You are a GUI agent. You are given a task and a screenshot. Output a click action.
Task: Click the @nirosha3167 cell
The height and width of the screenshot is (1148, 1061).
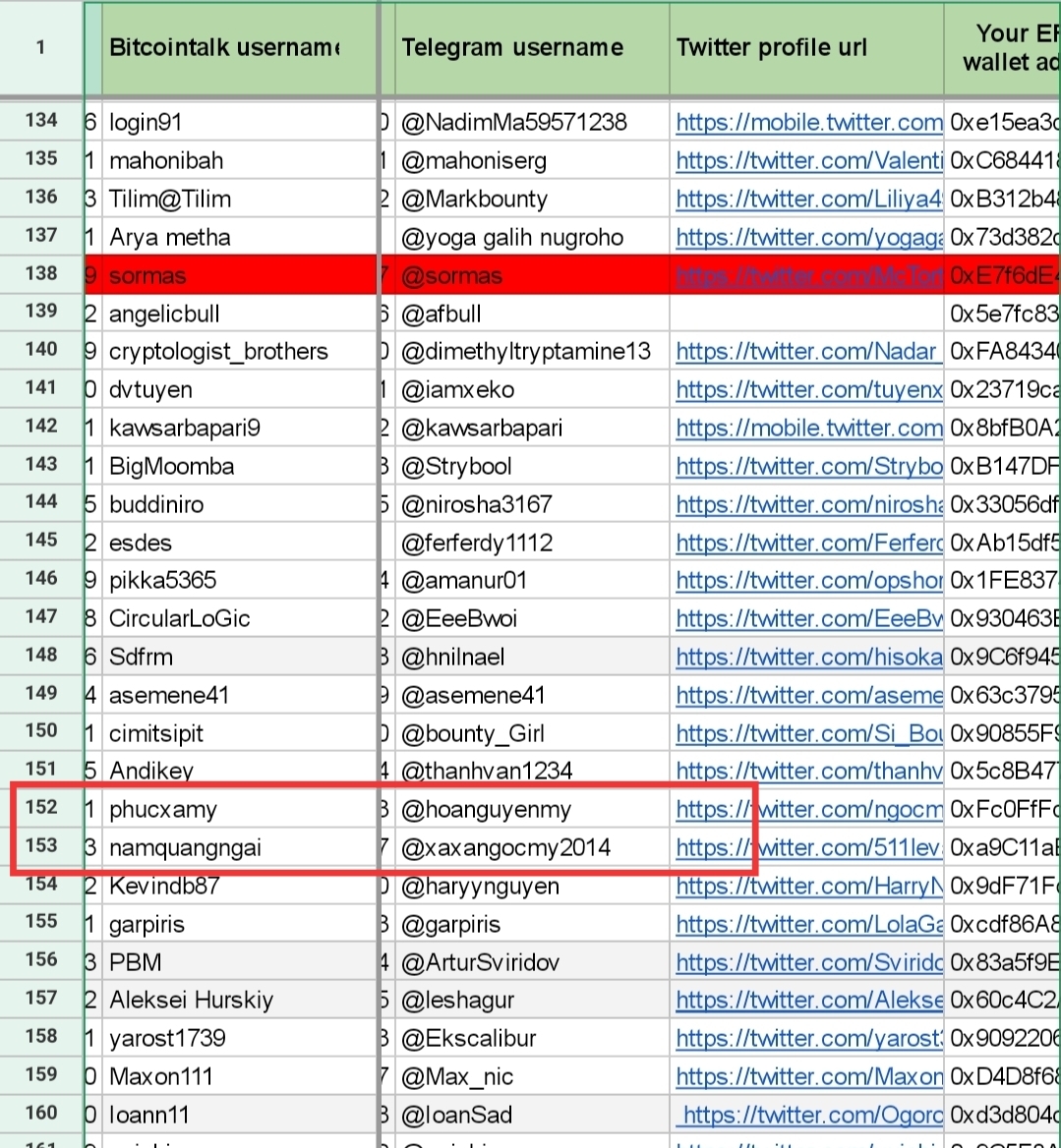[532, 504]
